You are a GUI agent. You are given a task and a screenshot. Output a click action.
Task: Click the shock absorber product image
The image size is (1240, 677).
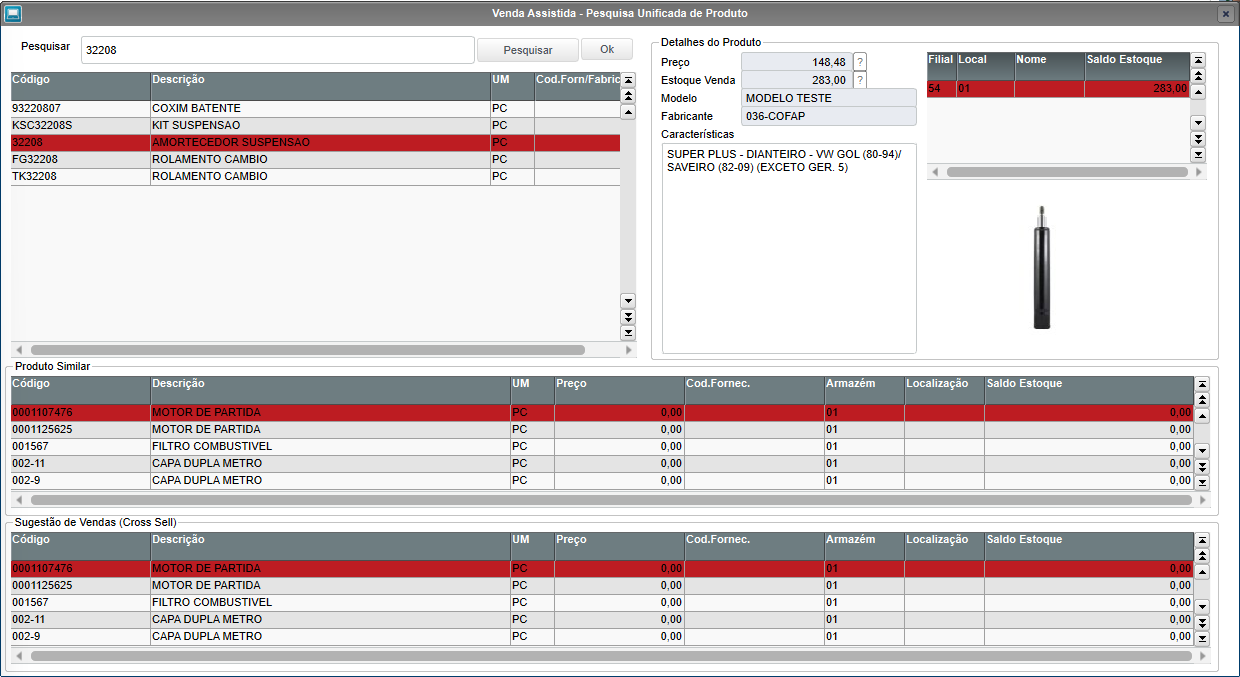(x=1042, y=267)
